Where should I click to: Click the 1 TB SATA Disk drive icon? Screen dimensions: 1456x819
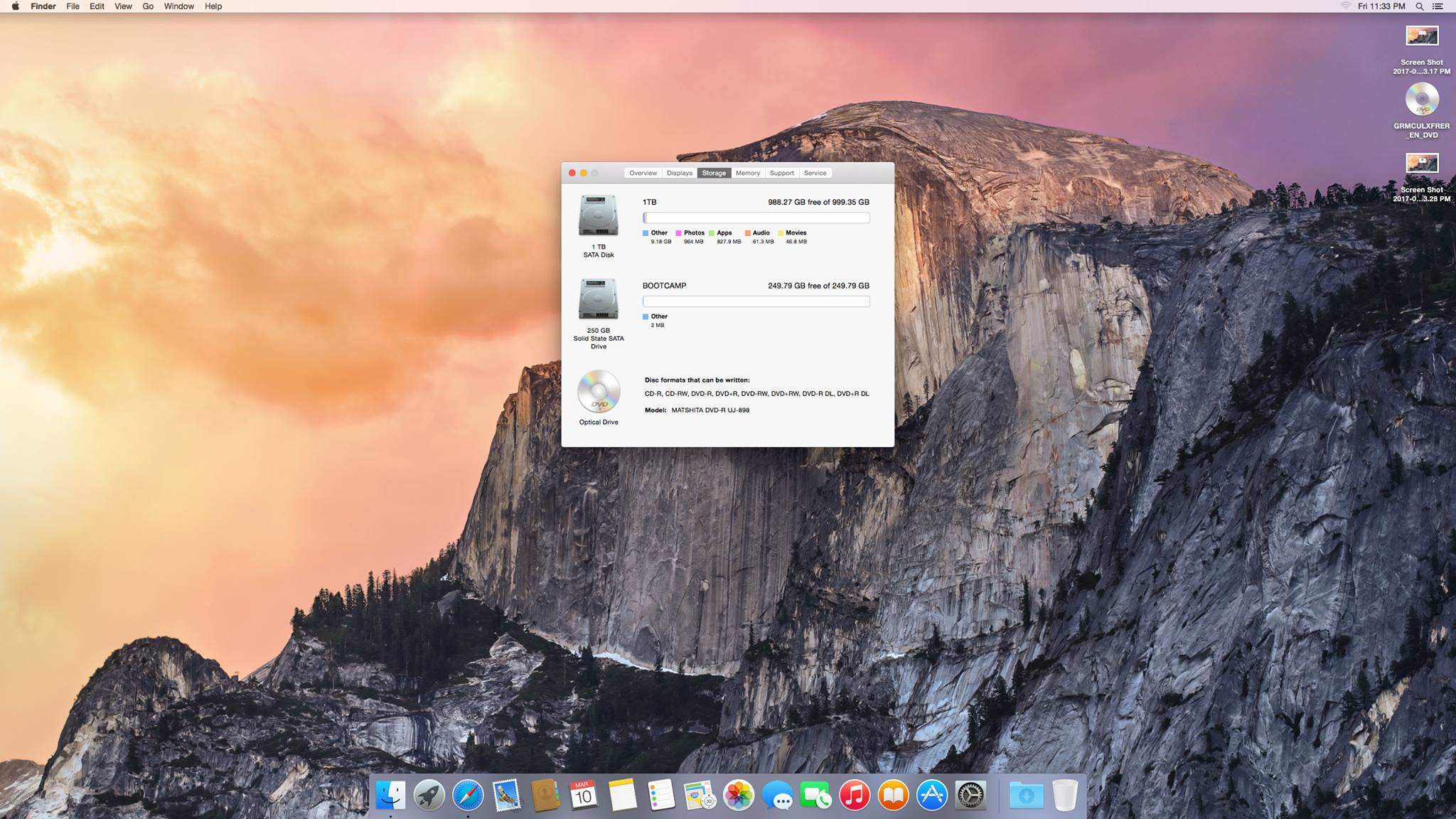coord(598,215)
